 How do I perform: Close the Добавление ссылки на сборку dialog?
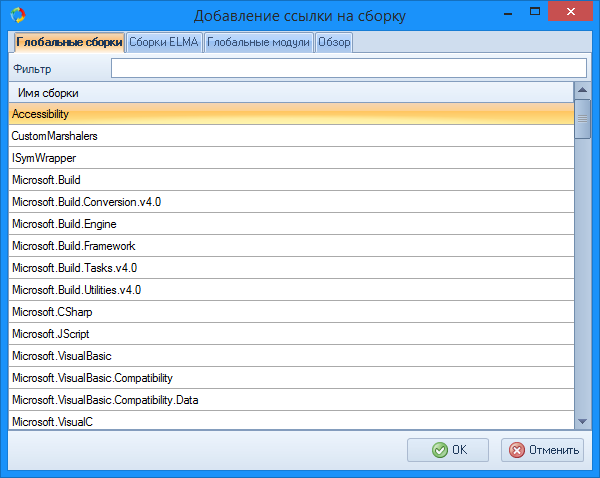571,11
